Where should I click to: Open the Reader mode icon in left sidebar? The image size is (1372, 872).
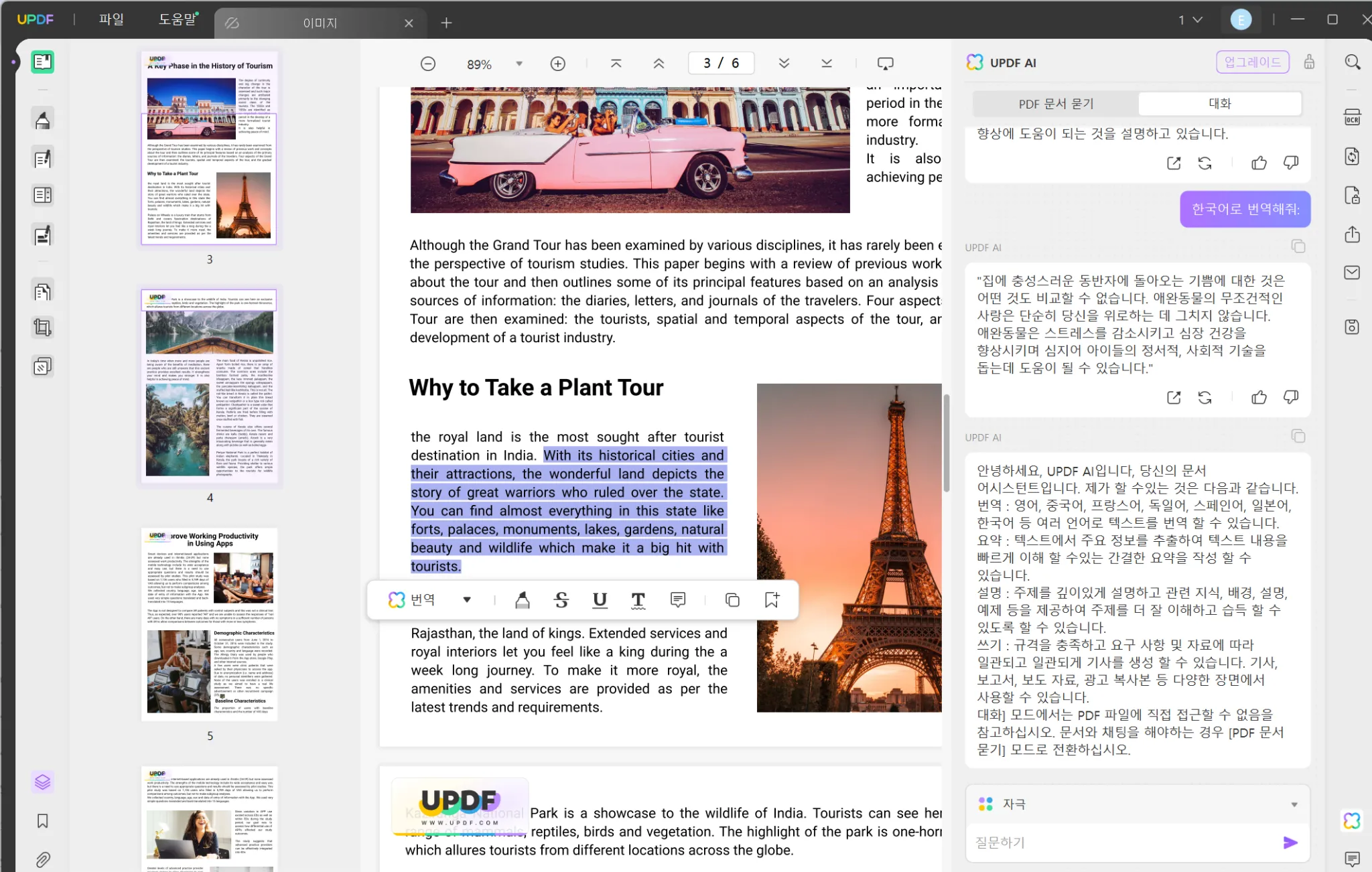click(42, 62)
